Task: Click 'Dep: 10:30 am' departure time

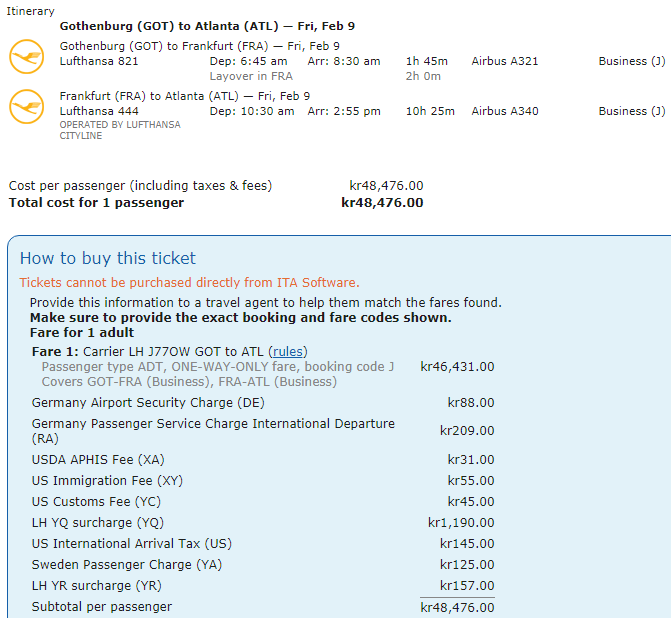Action: coord(252,111)
